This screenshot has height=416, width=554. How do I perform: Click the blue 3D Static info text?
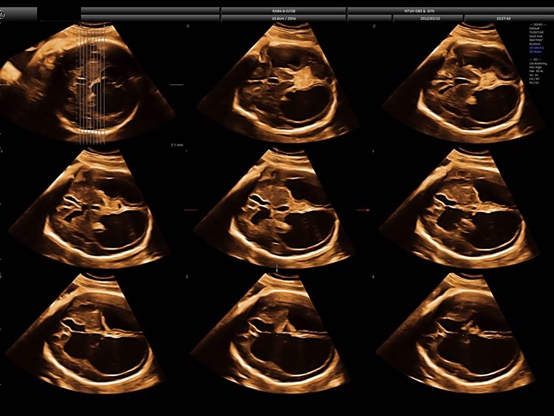(536, 52)
